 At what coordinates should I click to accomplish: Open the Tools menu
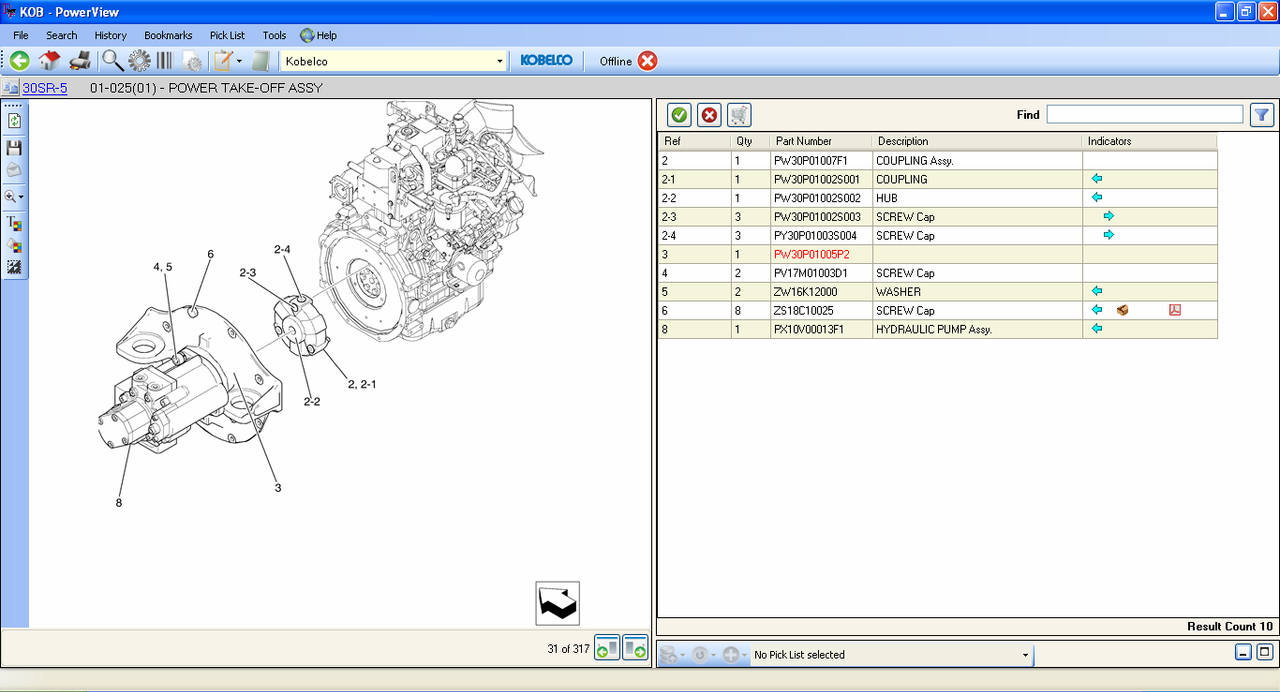coord(274,35)
